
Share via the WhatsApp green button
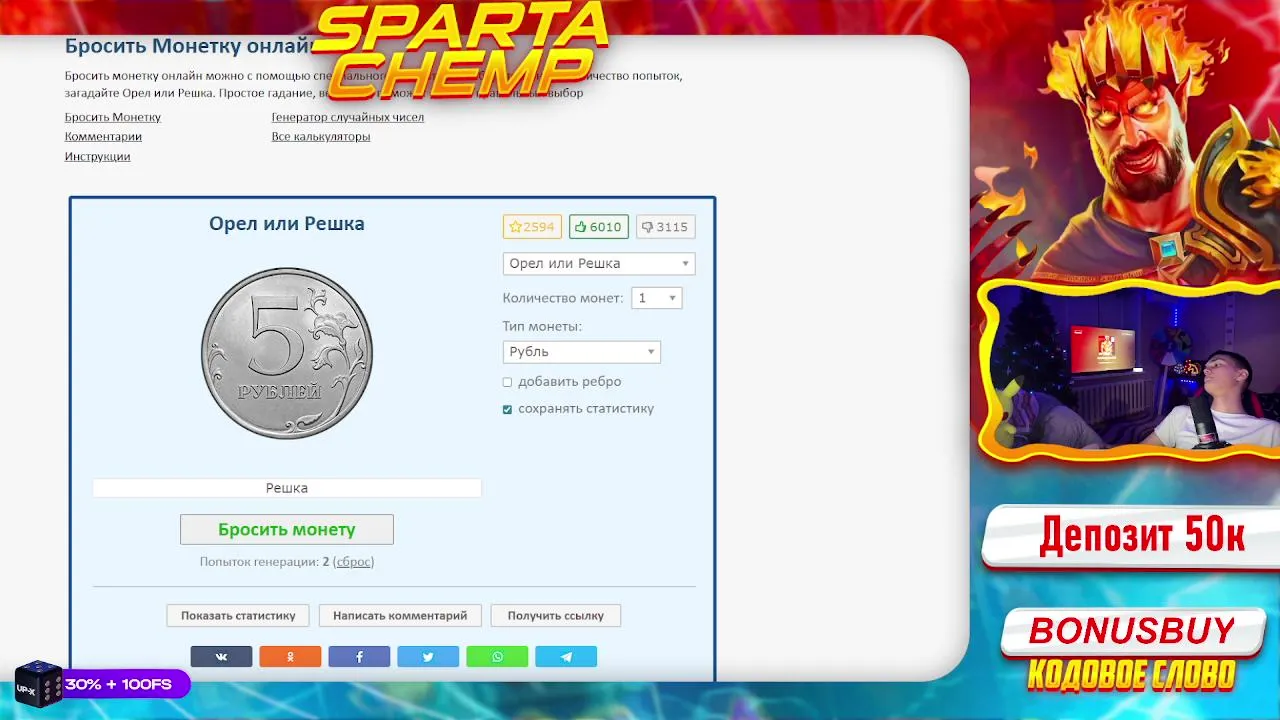click(x=497, y=657)
